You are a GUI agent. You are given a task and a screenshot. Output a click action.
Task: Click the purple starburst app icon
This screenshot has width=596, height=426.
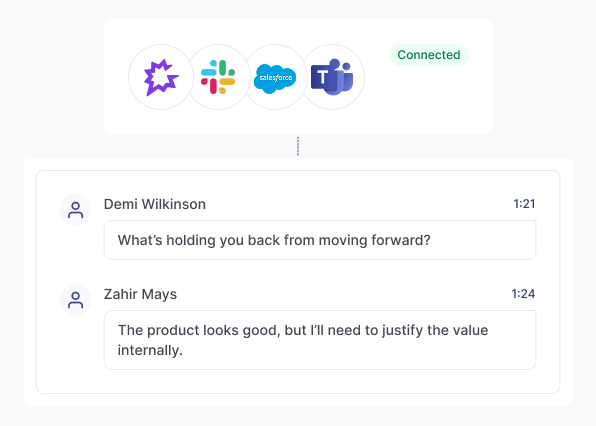(x=161, y=77)
